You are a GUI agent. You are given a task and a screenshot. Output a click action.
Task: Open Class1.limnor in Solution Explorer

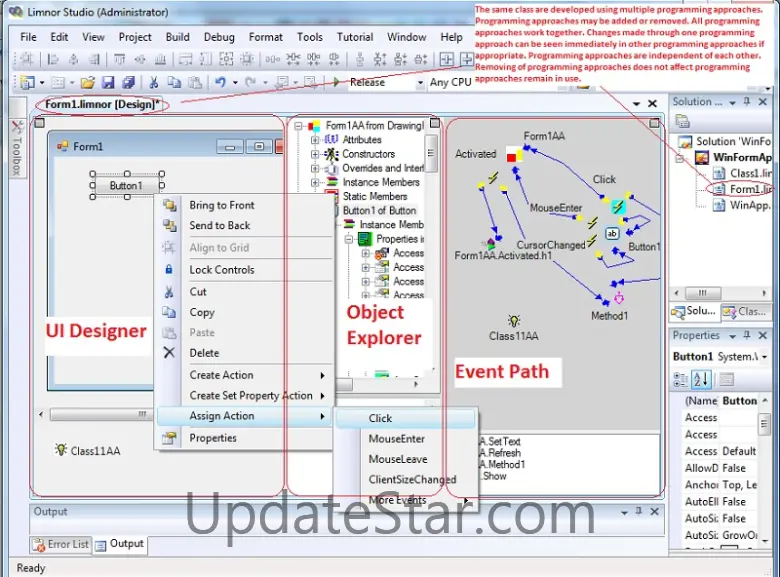(744, 173)
